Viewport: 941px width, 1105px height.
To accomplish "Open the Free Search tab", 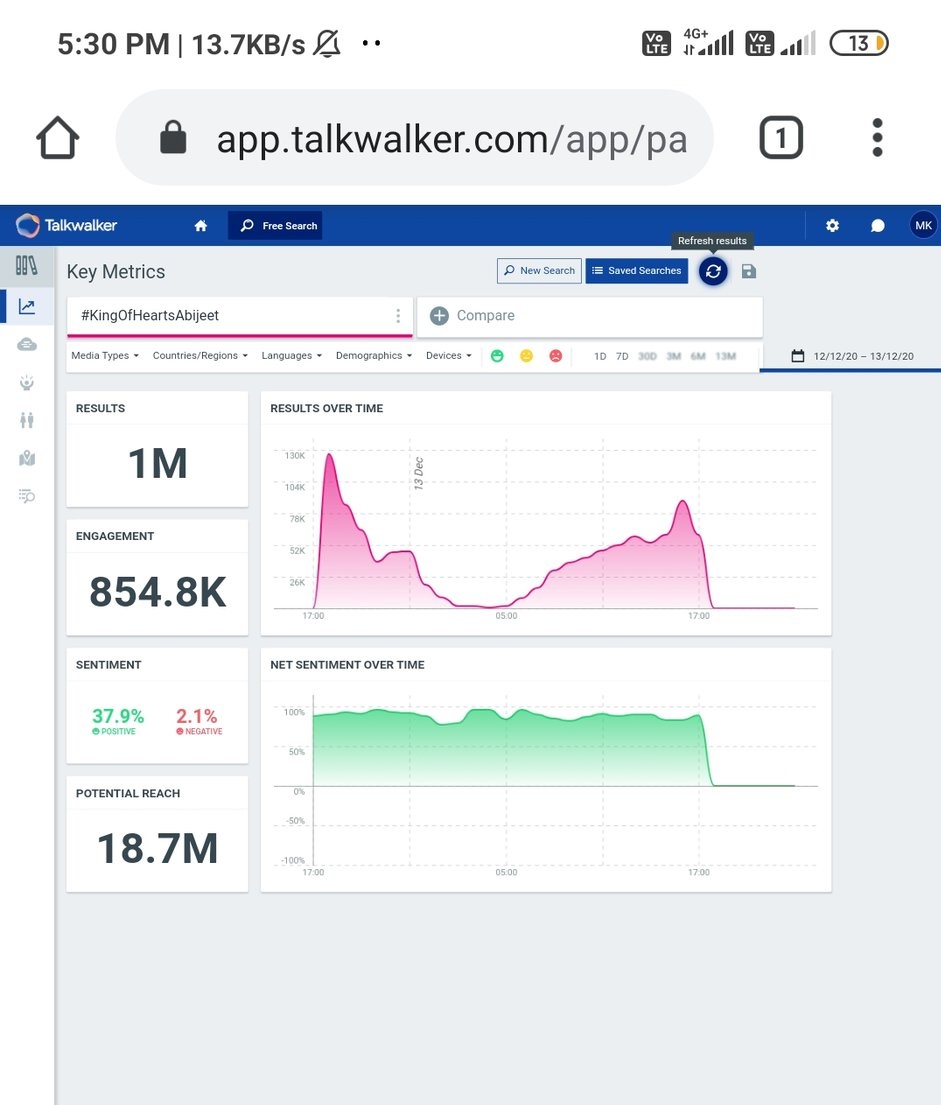I will [x=275, y=226].
